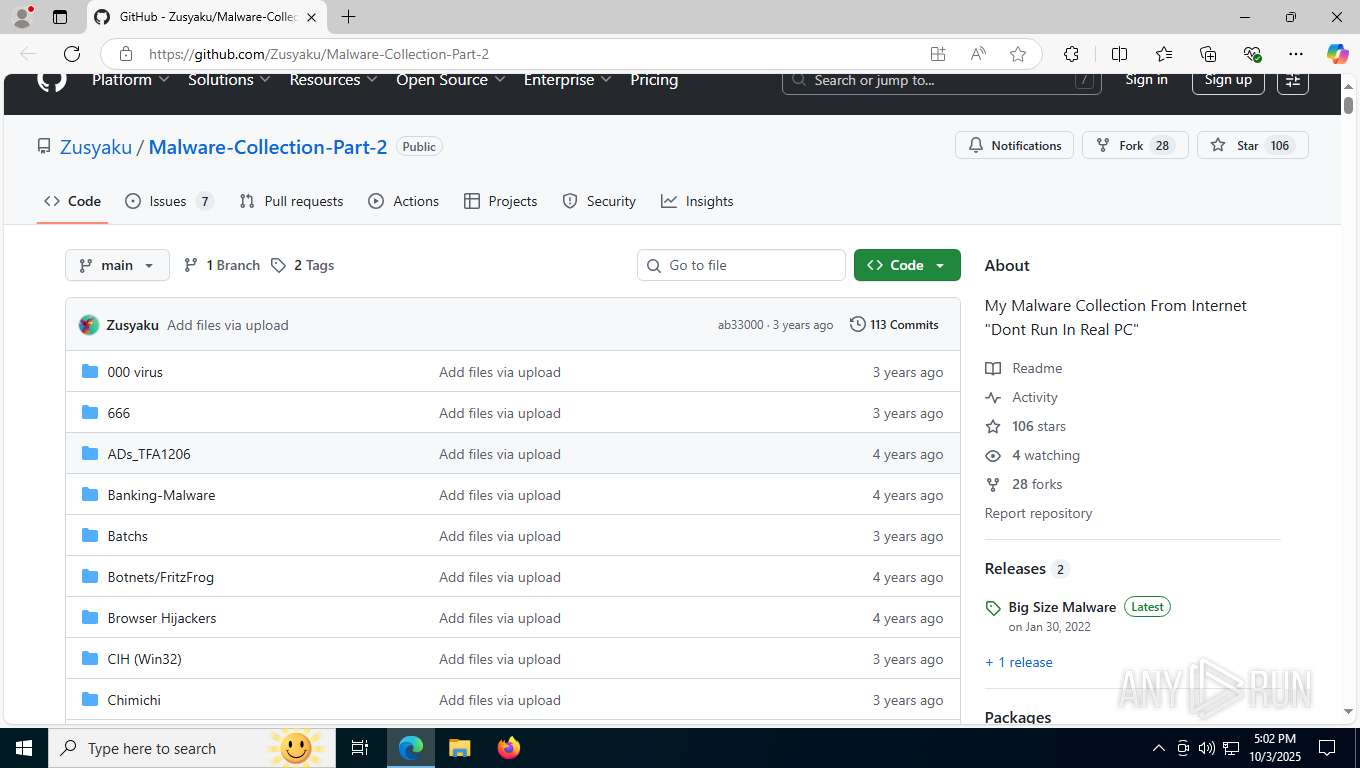This screenshot has height=768, width=1360.
Task: Star the repository with Star button
Action: tap(1253, 145)
